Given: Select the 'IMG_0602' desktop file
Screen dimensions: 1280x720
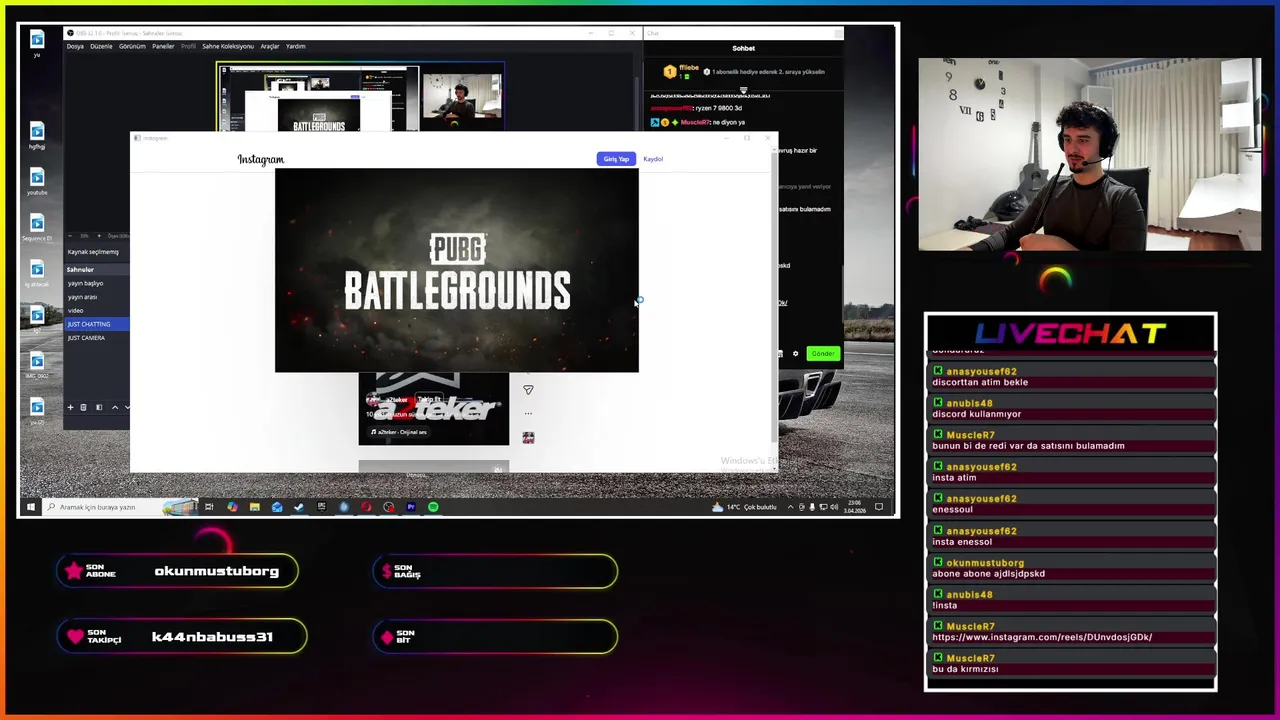Looking at the screenshot, I should click(x=37, y=366).
